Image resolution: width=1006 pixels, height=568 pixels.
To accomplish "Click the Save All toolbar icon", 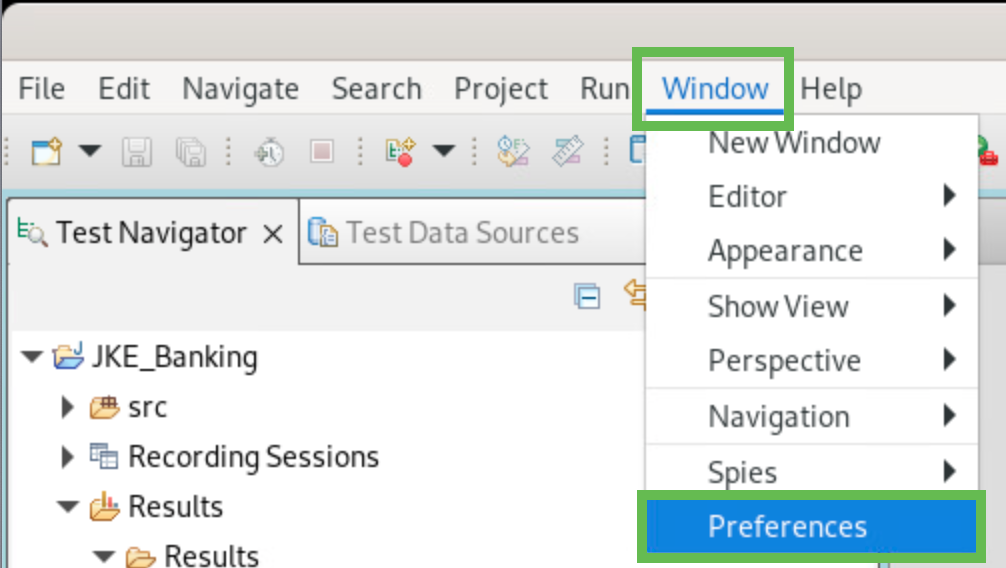I will [x=190, y=152].
